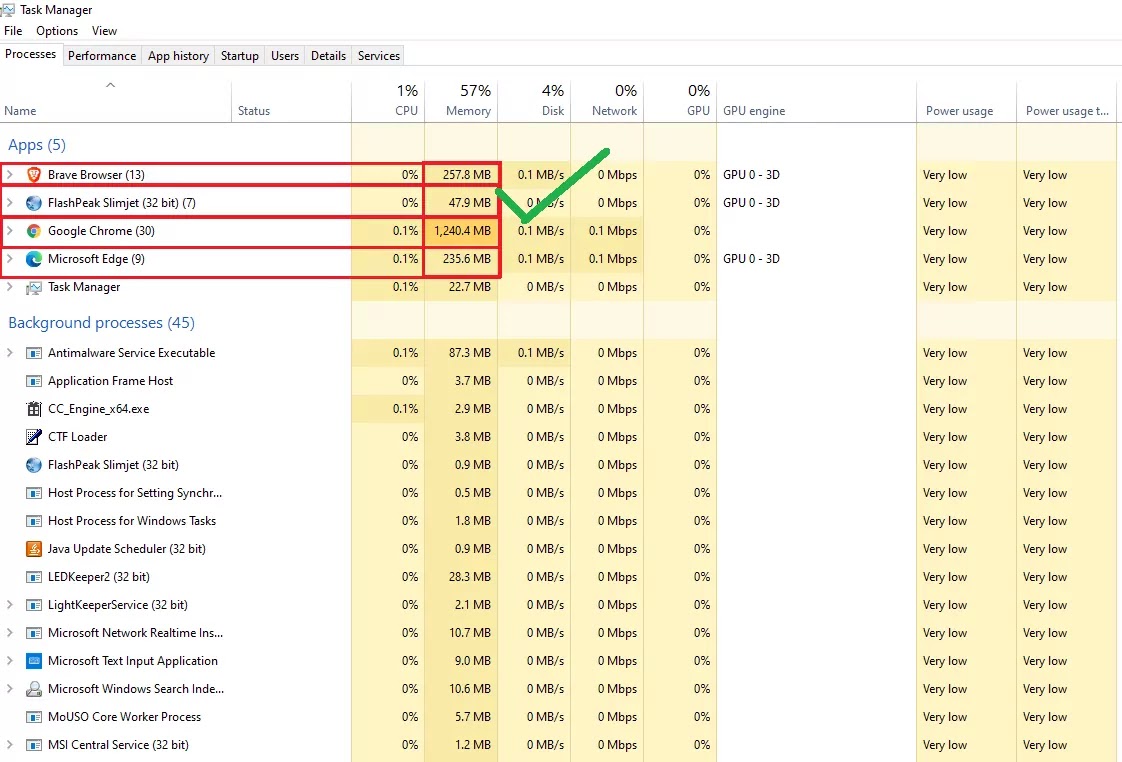This screenshot has height=762, width=1122.
Task: Click the Google Chrome icon
Action: click(x=34, y=230)
